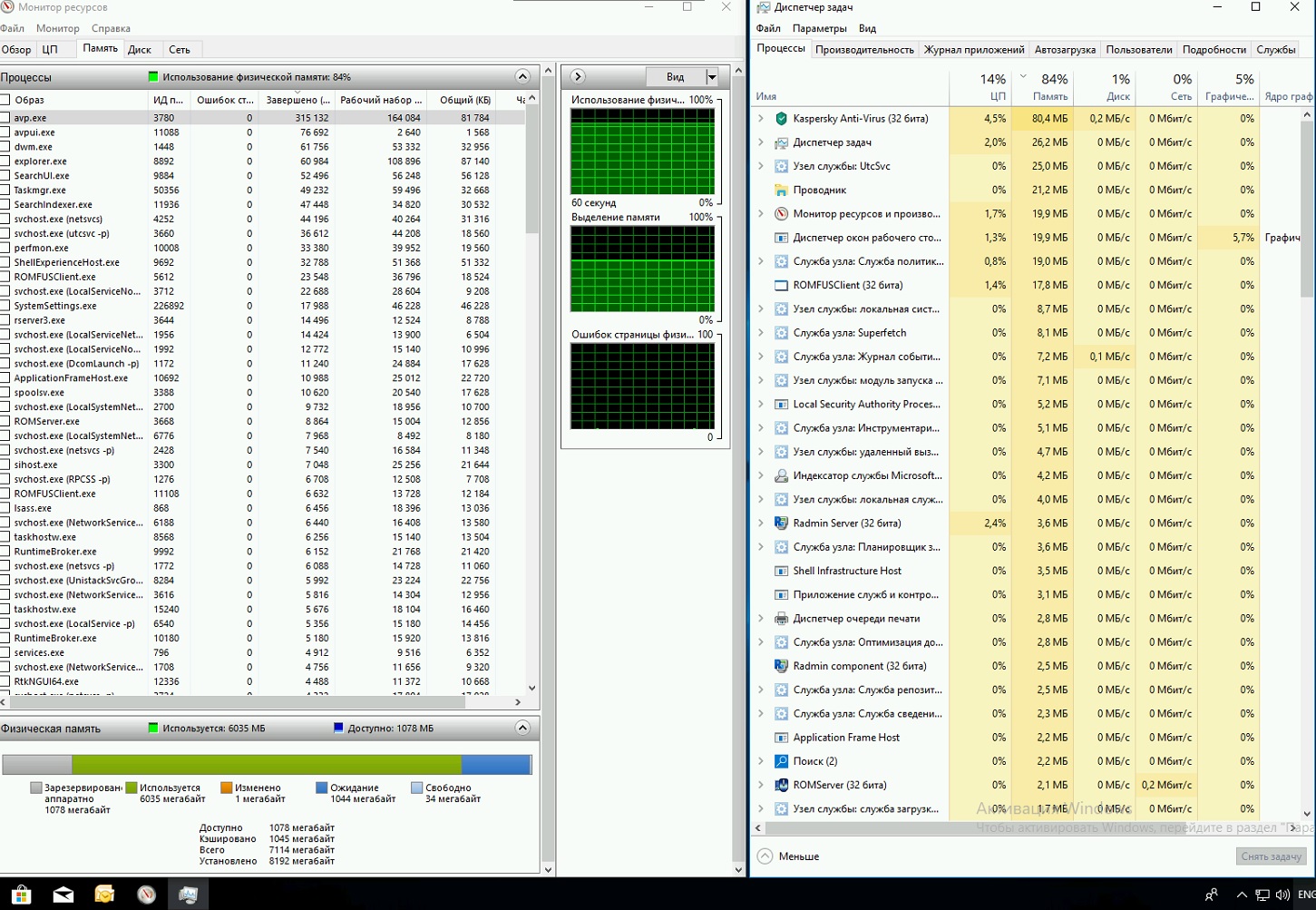This screenshot has width=1316, height=910.
Task: Sort by Завершено column header
Action: tap(297, 100)
